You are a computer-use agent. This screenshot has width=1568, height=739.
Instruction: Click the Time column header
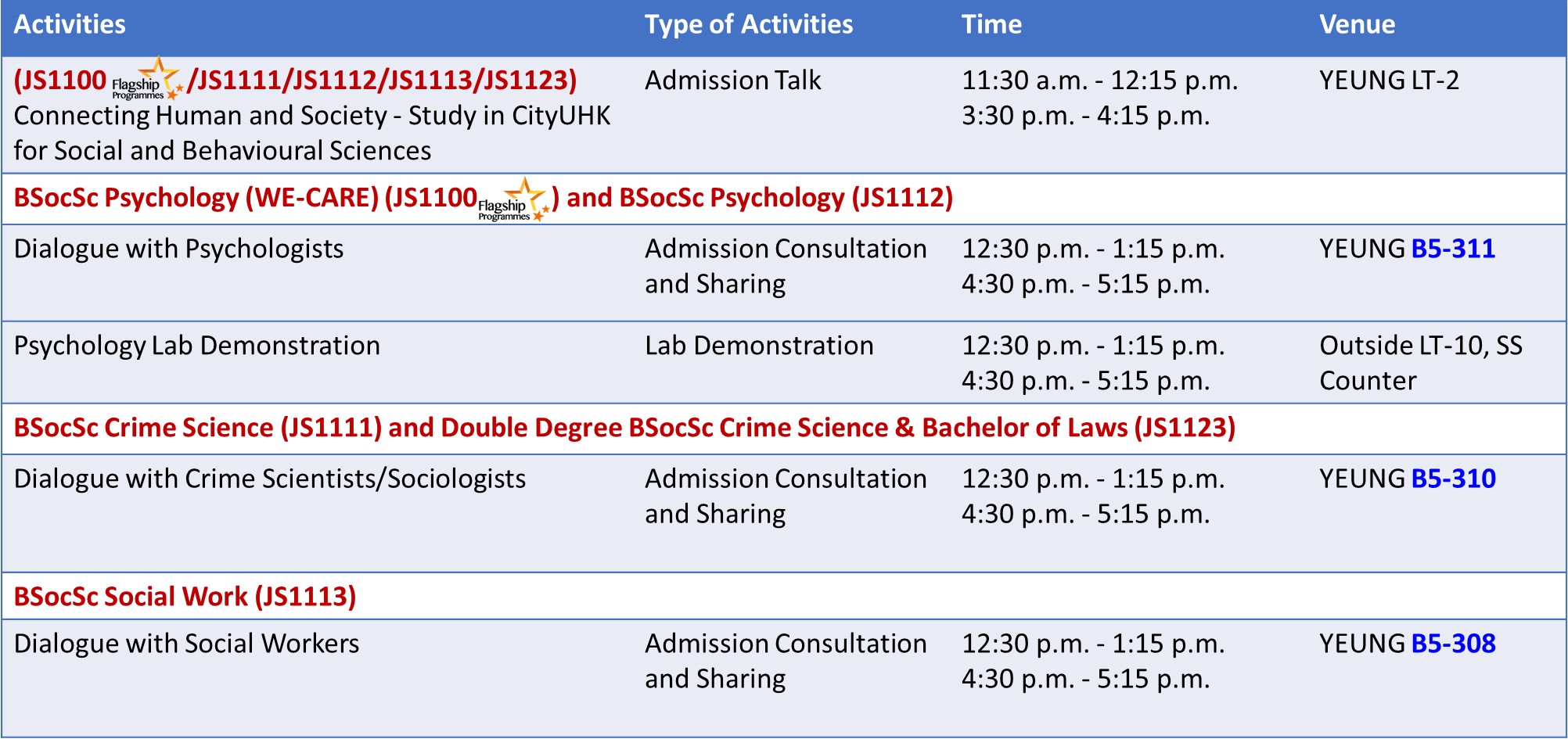tap(991, 25)
